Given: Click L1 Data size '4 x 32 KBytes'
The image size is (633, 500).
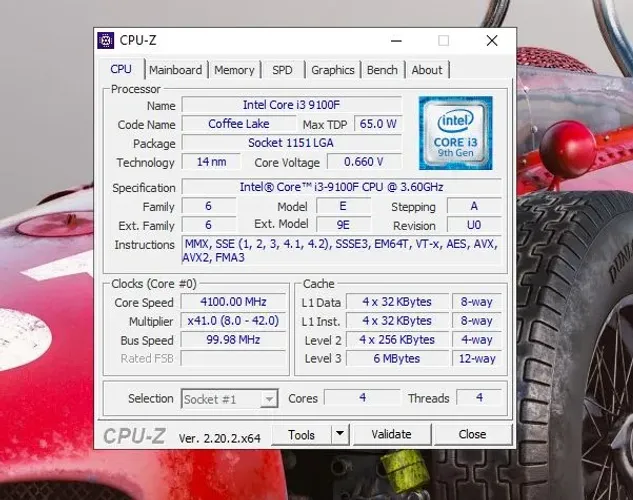Looking at the screenshot, I should pos(397,302).
